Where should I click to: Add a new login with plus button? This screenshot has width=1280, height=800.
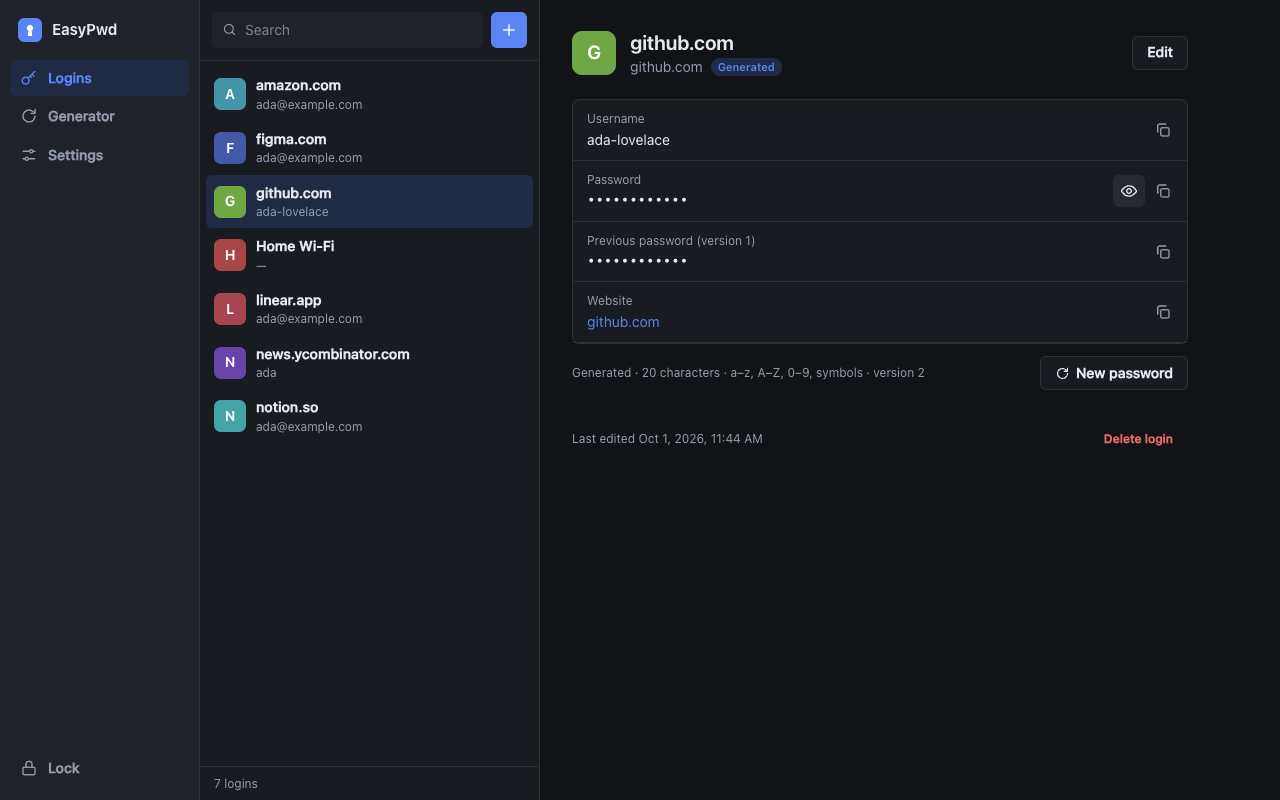pyautogui.click(x=509, y=30)
